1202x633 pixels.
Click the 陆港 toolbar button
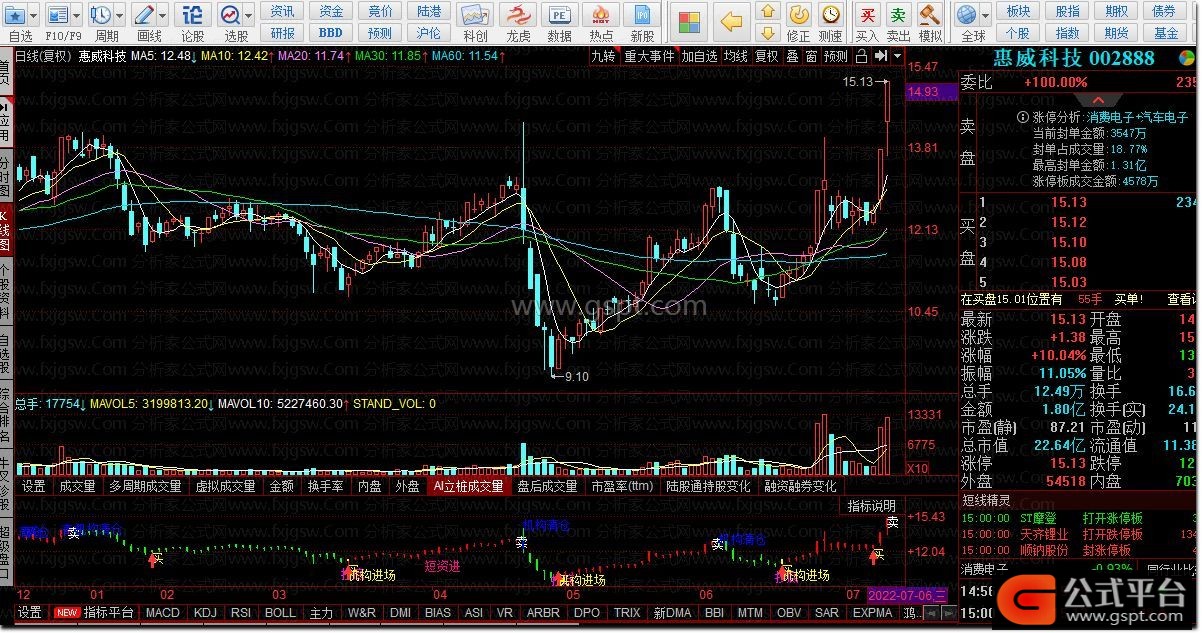click(x=429, y=11)
